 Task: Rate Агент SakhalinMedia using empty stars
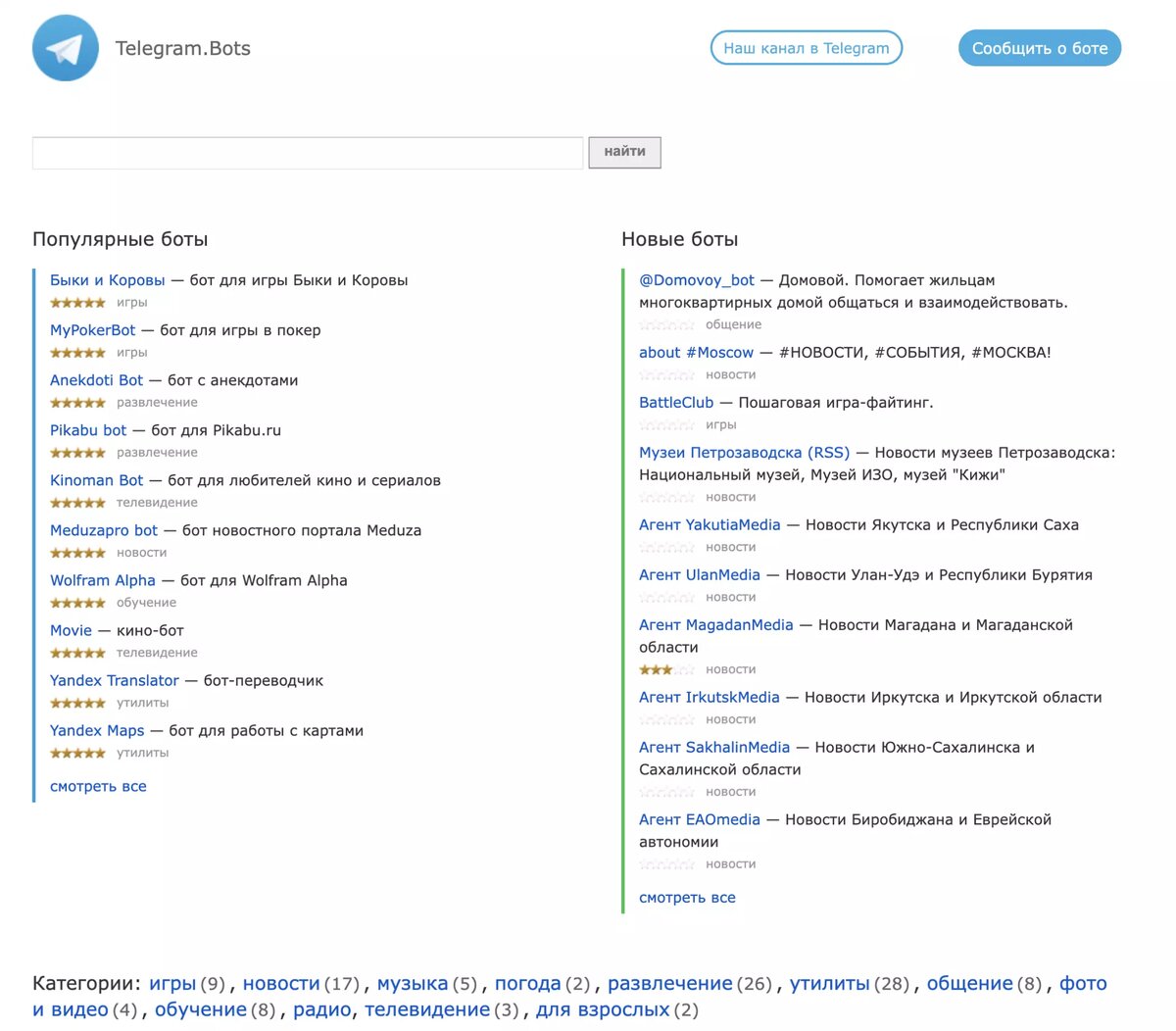tap(666, 793)
